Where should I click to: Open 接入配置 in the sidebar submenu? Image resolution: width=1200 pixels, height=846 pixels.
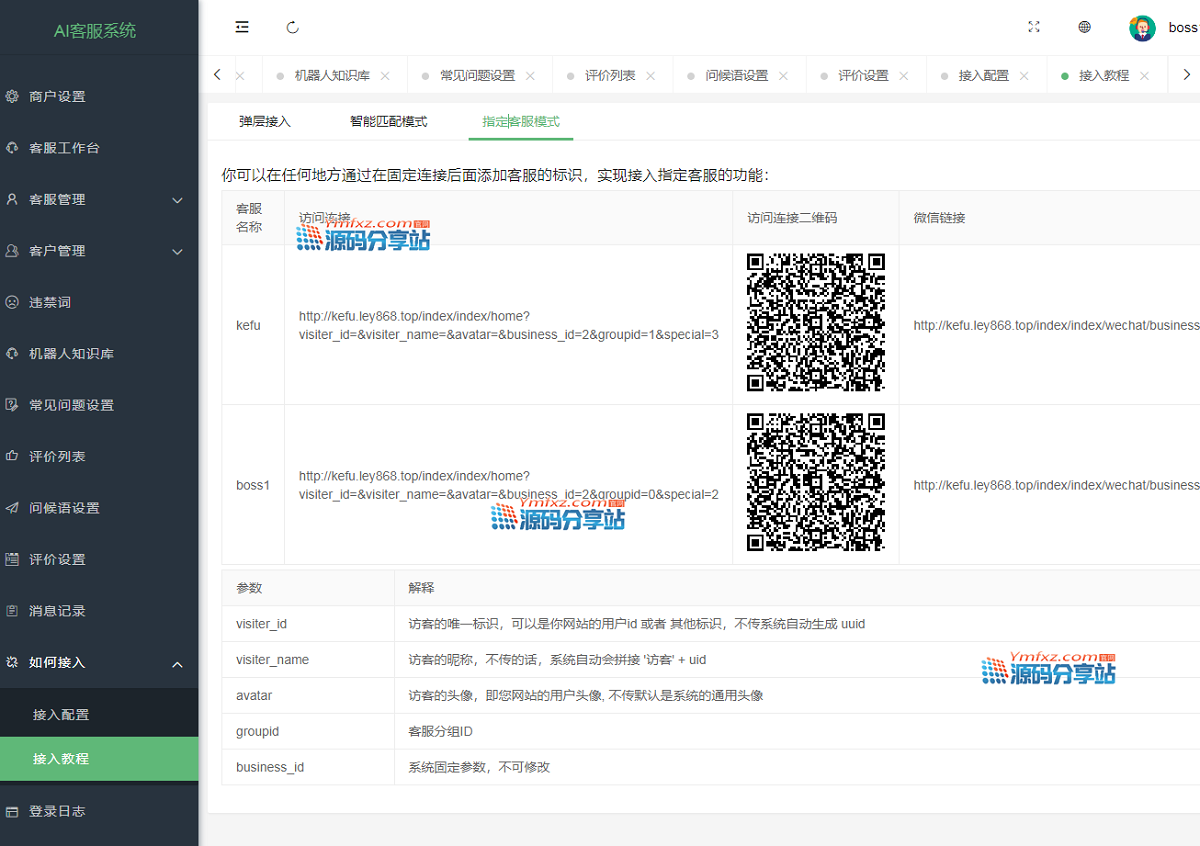pos(61,715)
